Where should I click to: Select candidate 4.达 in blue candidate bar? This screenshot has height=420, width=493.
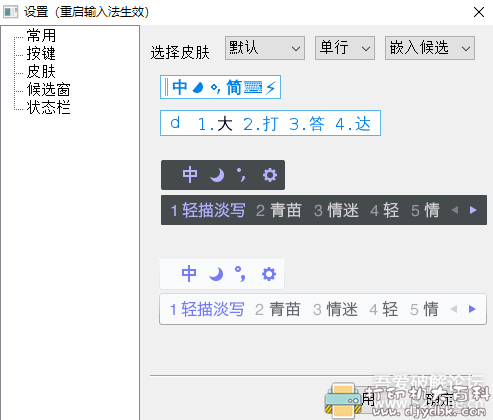click(353, 124)
